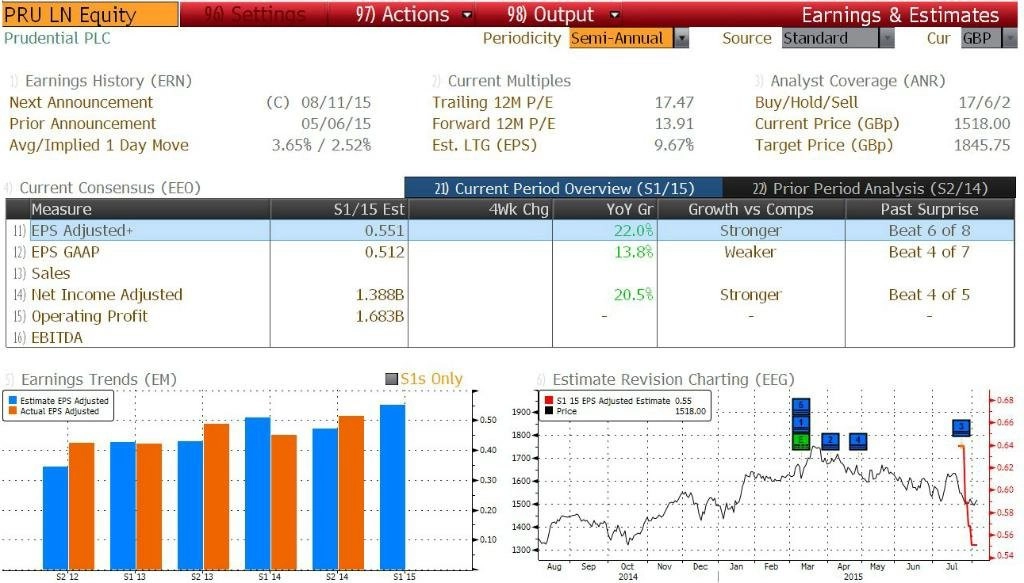Image resolution: width=1024 pixels, height=583 pixels.
Task: Click the 1.388B Net Income estimate
Action: (380, 294)
